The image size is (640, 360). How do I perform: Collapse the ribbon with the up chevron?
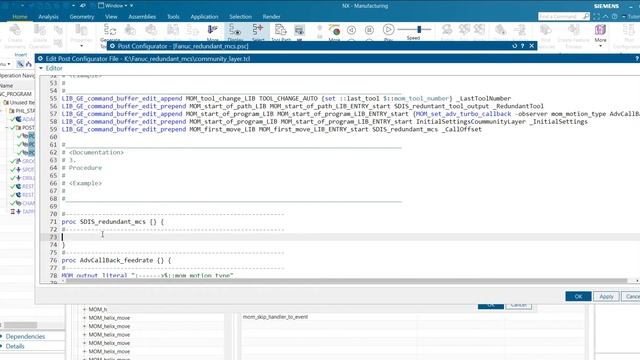(x=606, y=16)
